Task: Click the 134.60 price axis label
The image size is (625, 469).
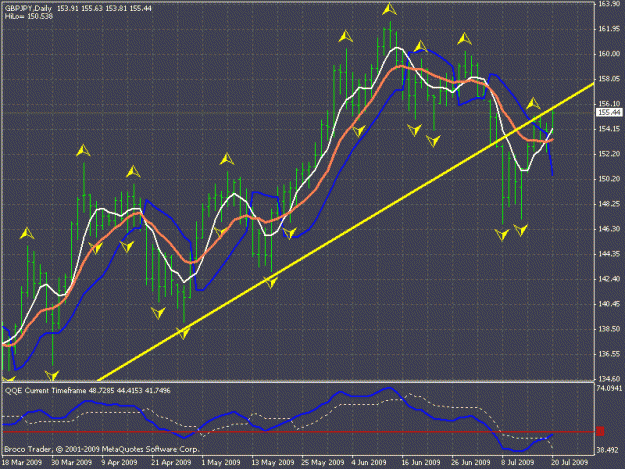Action: 609,379
